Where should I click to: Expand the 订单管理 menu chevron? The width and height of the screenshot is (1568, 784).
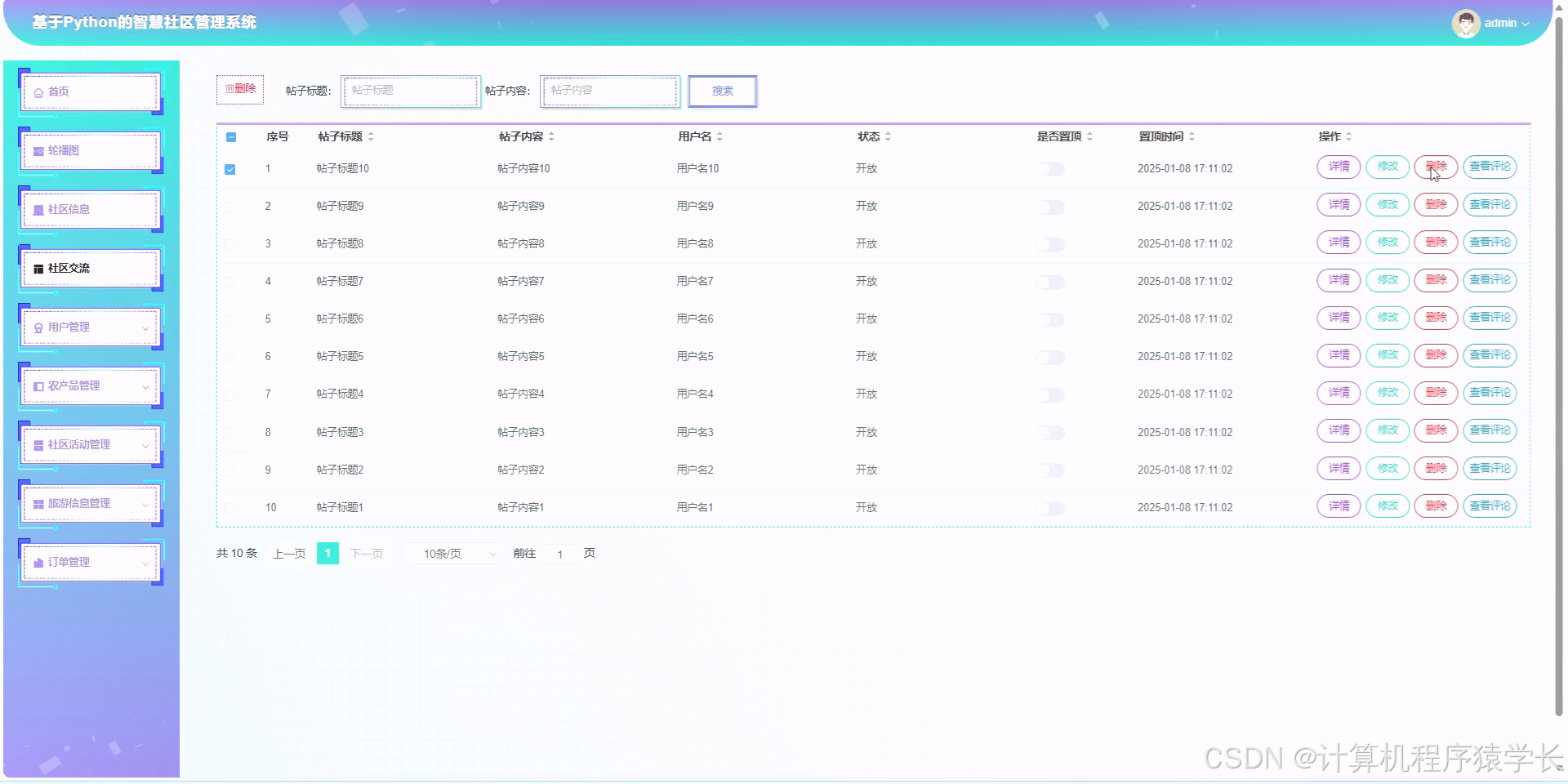[145, 563]
